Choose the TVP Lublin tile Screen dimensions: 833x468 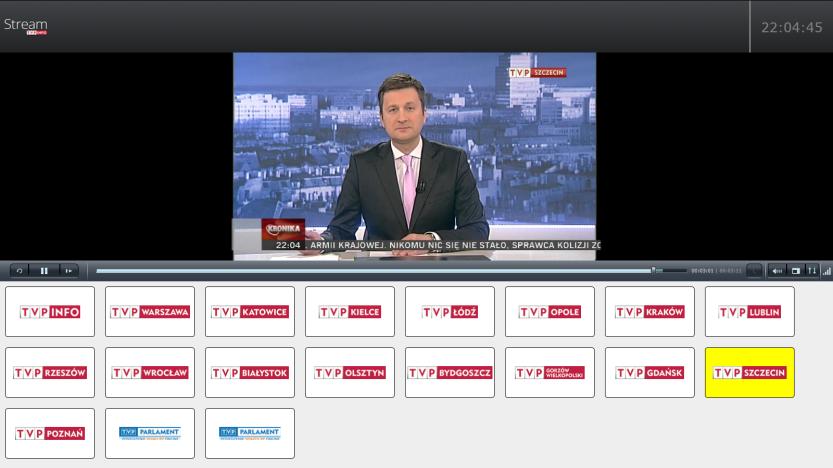tap(750, 312)
